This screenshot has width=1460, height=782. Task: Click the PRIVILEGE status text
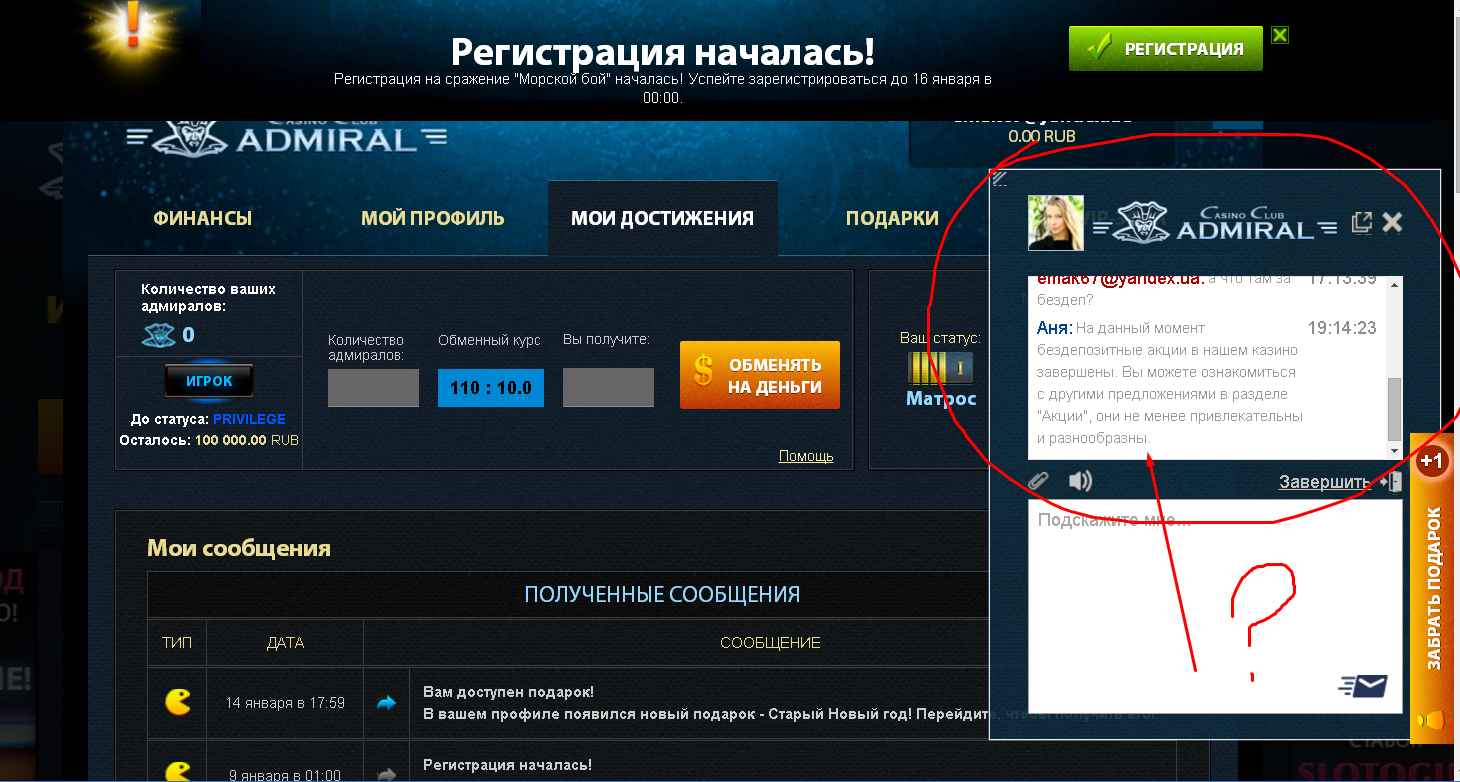(249, 419)
